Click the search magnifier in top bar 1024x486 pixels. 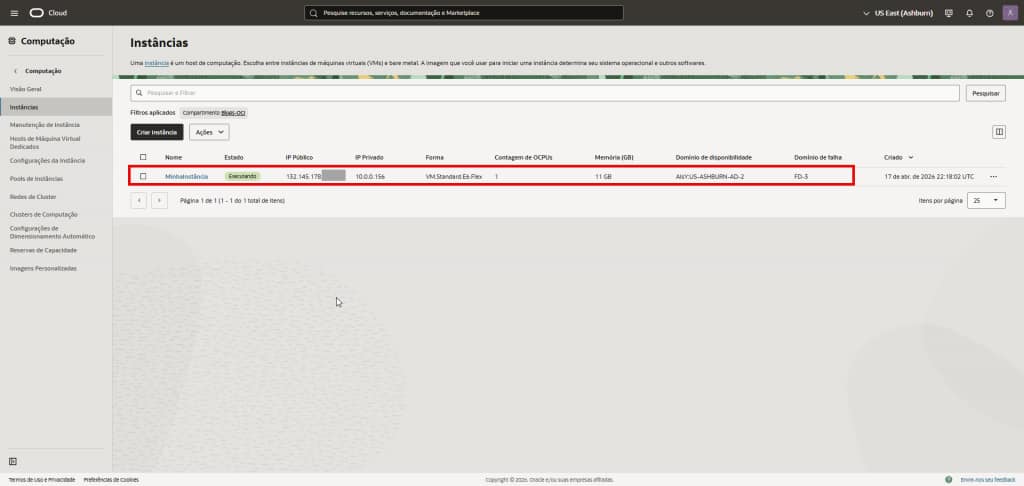(x=313, y=13)
